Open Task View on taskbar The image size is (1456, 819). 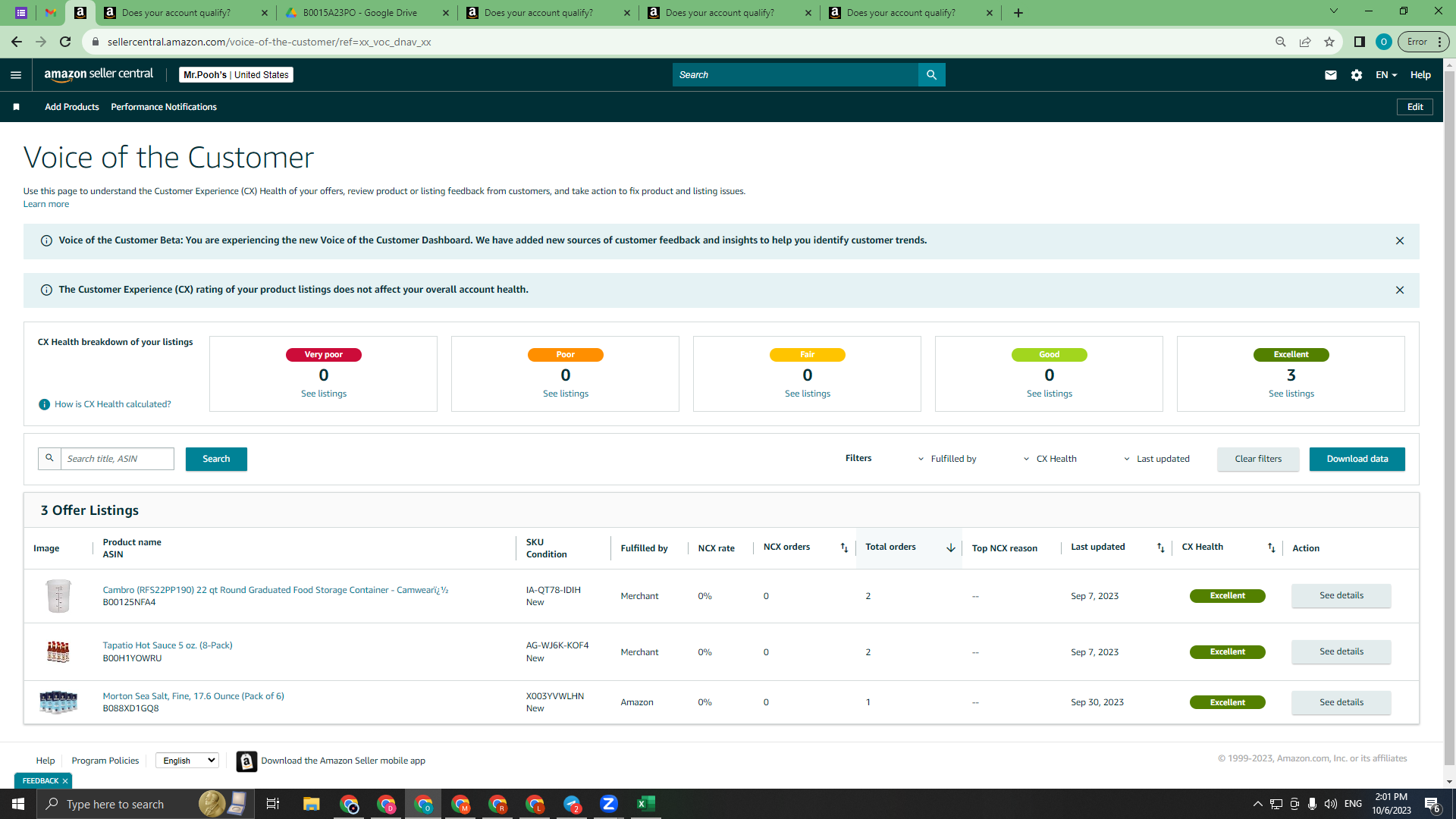[x=273, y=804]
